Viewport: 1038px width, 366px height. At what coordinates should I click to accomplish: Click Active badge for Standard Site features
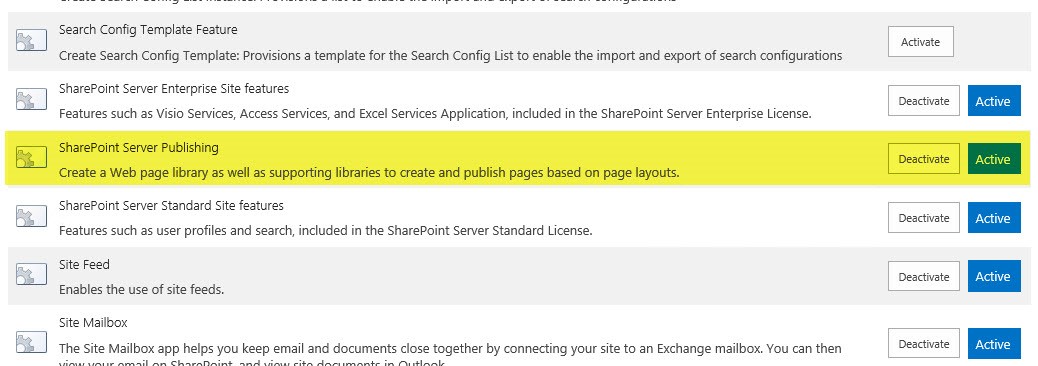click(x=994, y=218)
